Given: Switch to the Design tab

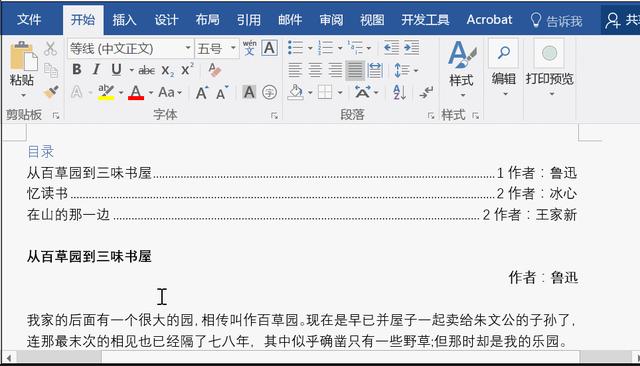Looking at the screenshot, I should pos(166,20).
